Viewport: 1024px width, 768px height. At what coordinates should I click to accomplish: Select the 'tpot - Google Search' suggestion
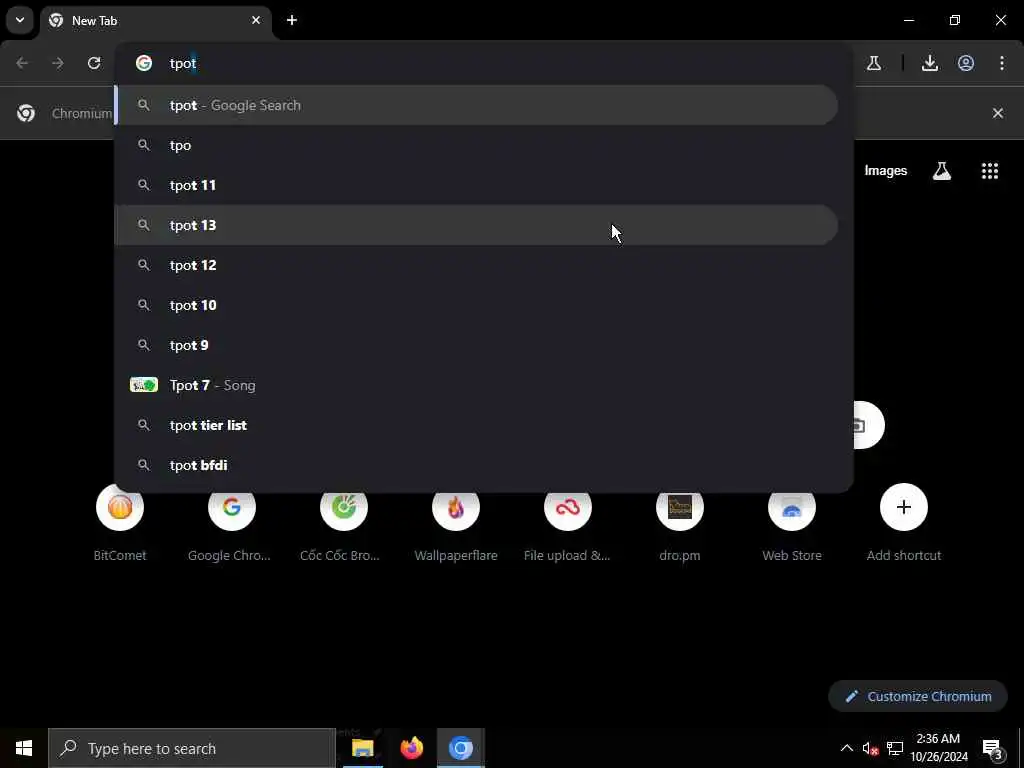pyautogui.click(x=476, y=105)
